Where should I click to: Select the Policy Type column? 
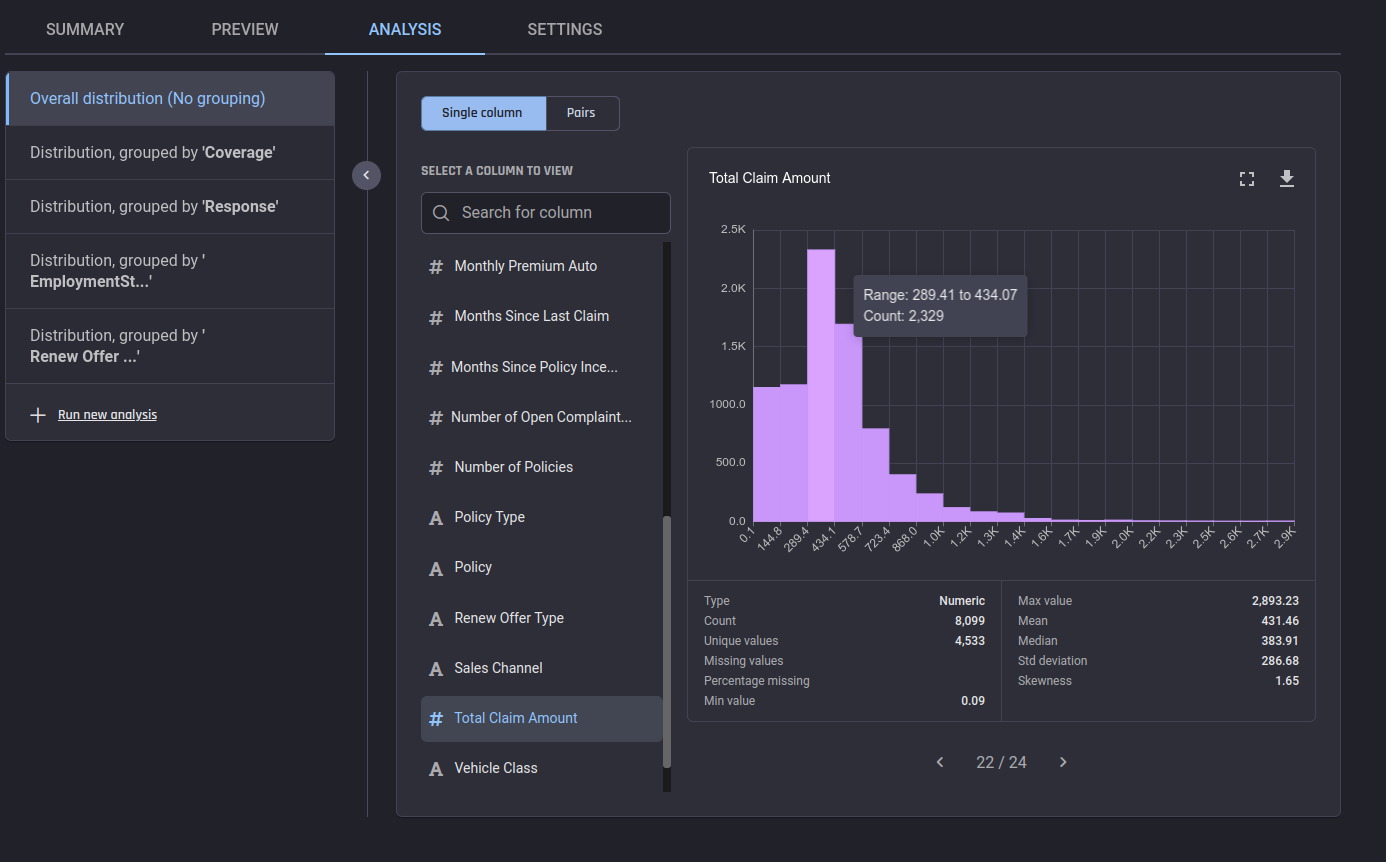[541, 517]
